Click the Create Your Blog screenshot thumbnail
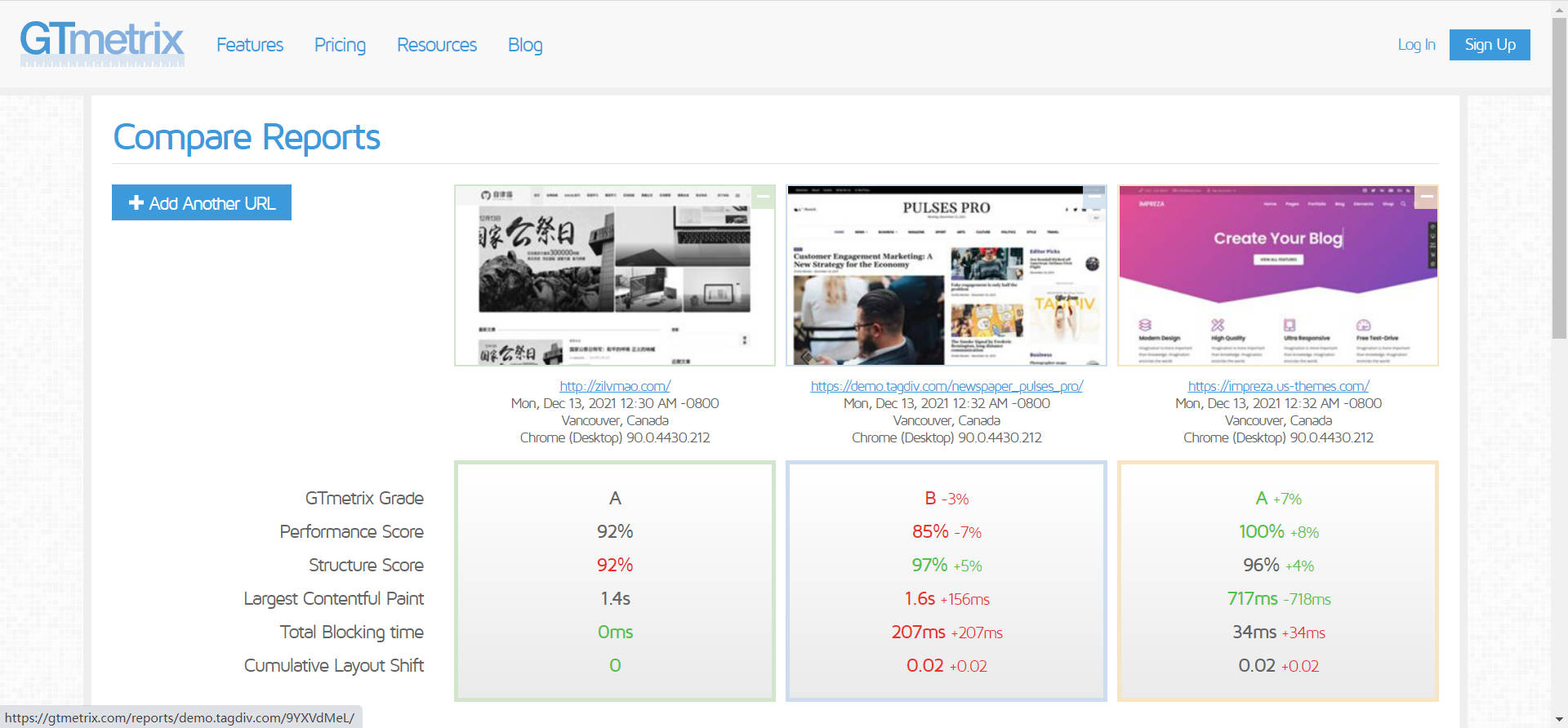The height and width of the screenshot is (728, 1568). click(x=1278, y=276)
